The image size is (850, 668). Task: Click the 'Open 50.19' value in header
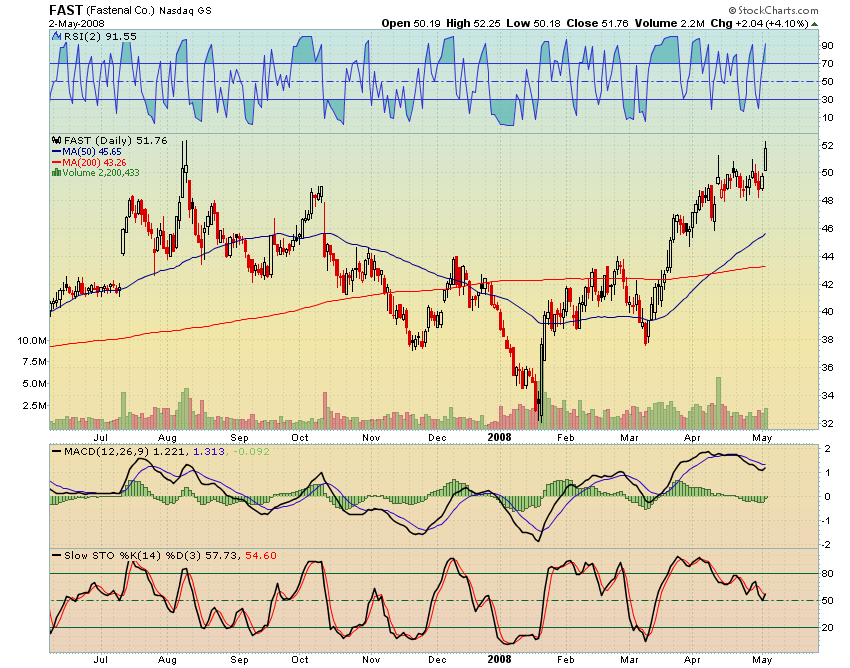tap(411, 23)
